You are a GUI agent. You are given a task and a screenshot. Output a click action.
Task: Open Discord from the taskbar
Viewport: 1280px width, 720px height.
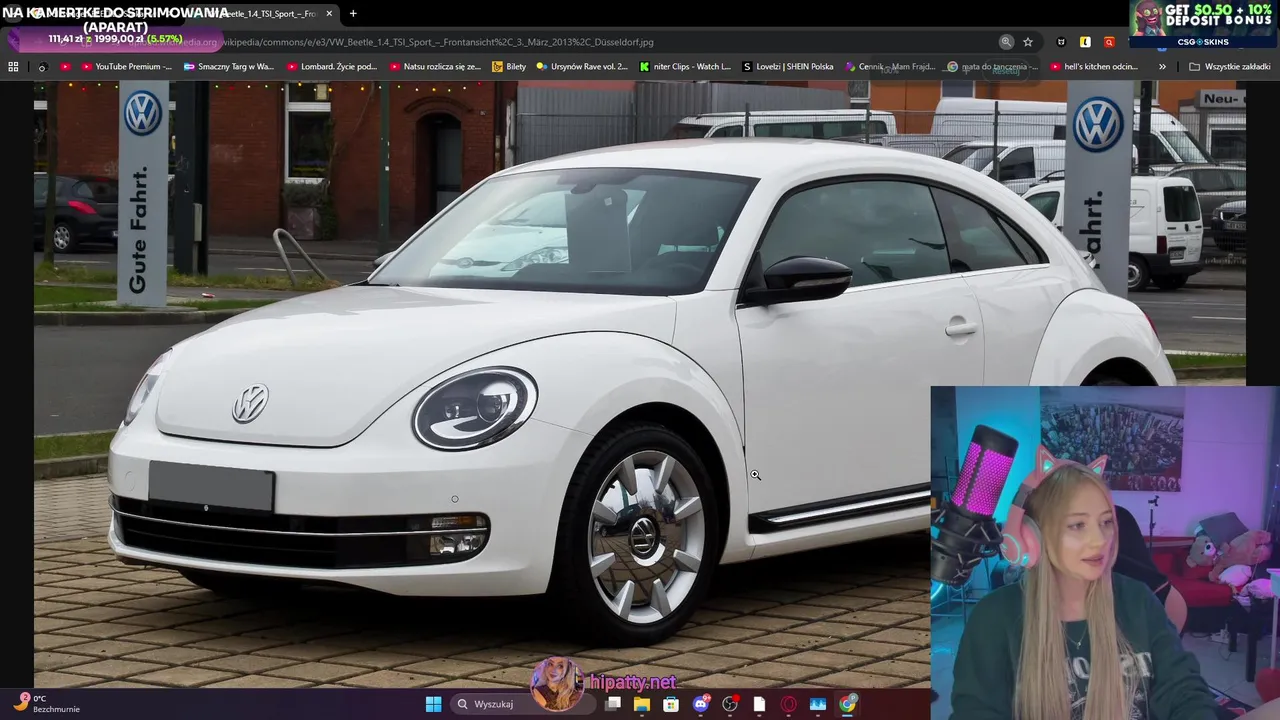point(701,704)
